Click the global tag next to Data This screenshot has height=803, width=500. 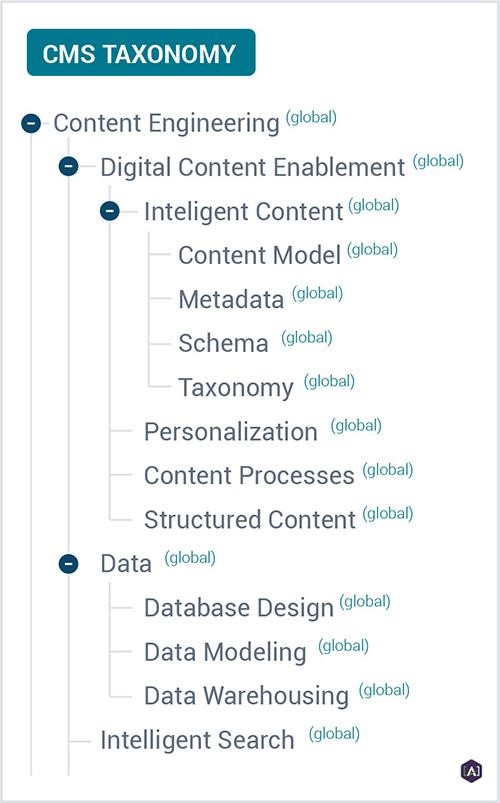point(190,558)
